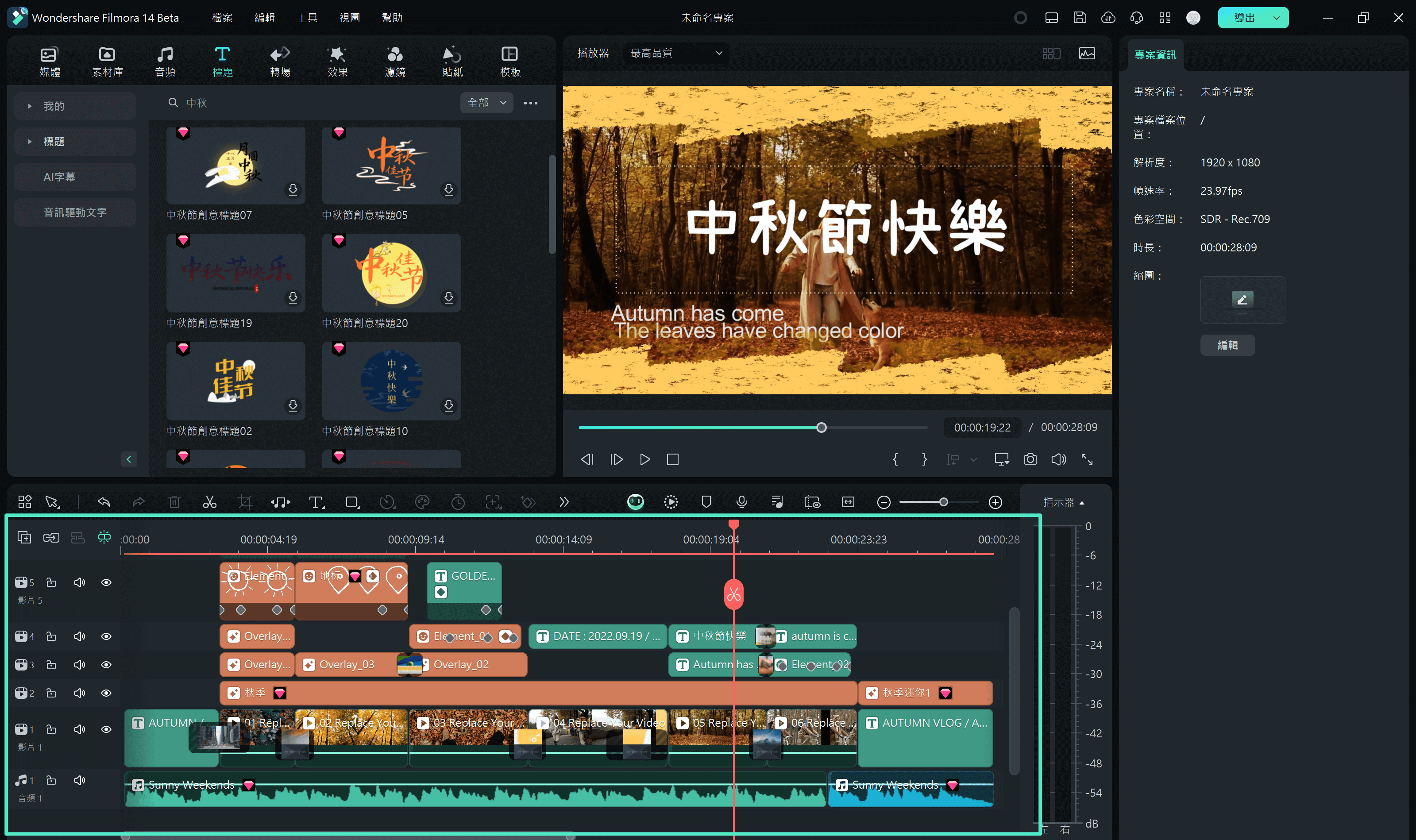Select the Voiceover record icon
This screenshot has width=1416, height=840.
(741, 501)
